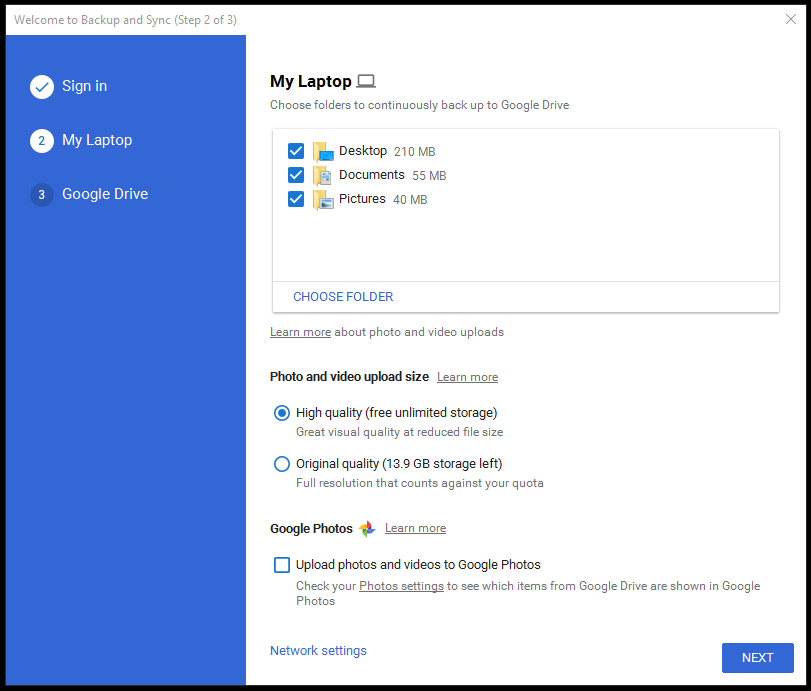Click the Google Photos pinwheel icon
Image resolution: width=811 pixels, height=691 pixels.
pyautogui.click(x=367, y=529)
